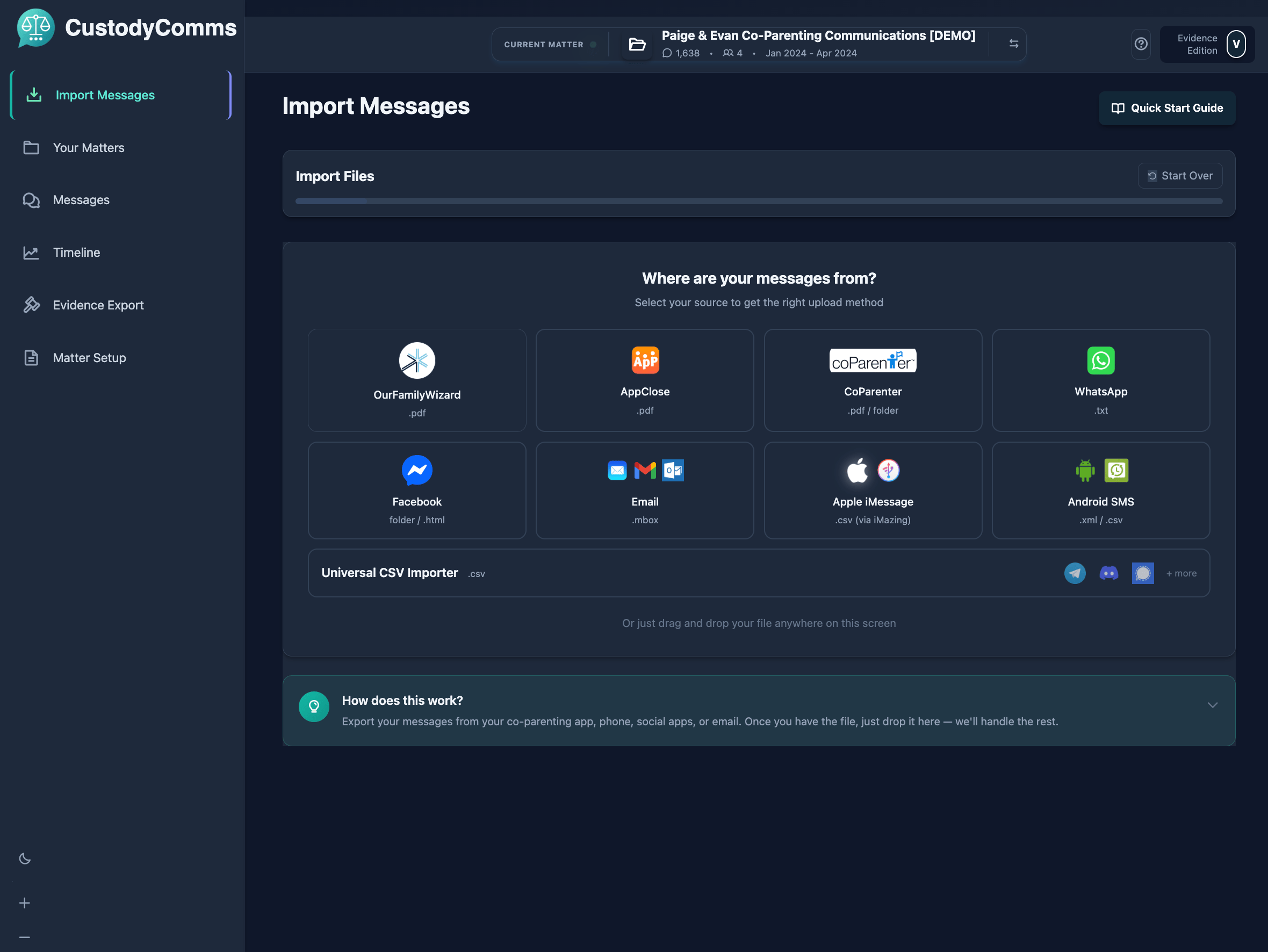
Task: Expand the How does this work section chevron
Action: click(x=1213, y=705)
